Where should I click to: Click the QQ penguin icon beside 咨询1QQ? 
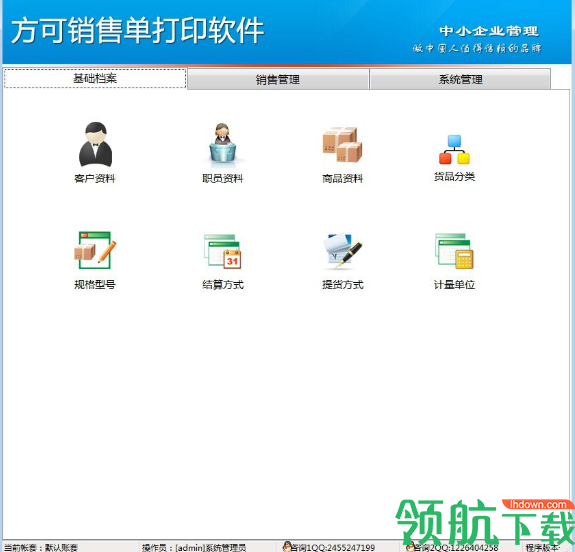286,546
